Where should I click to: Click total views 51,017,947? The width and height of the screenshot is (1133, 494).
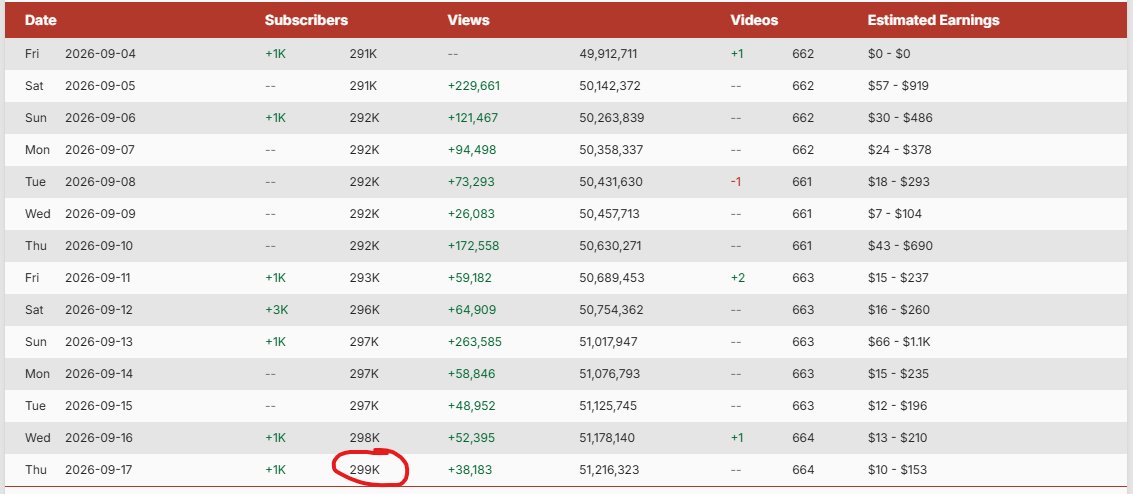pyautogui.click(x=608, y=342)
